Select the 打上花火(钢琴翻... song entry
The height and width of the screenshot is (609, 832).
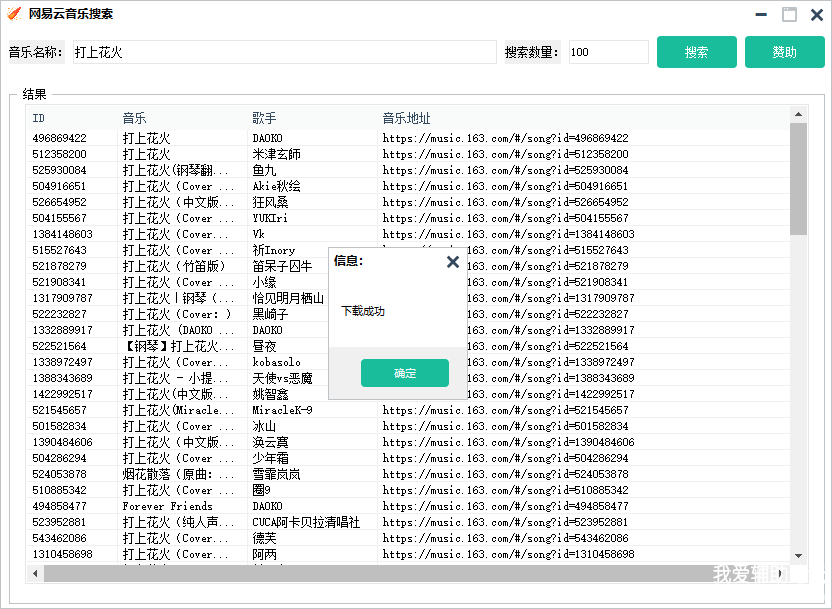tap(176, 170)
